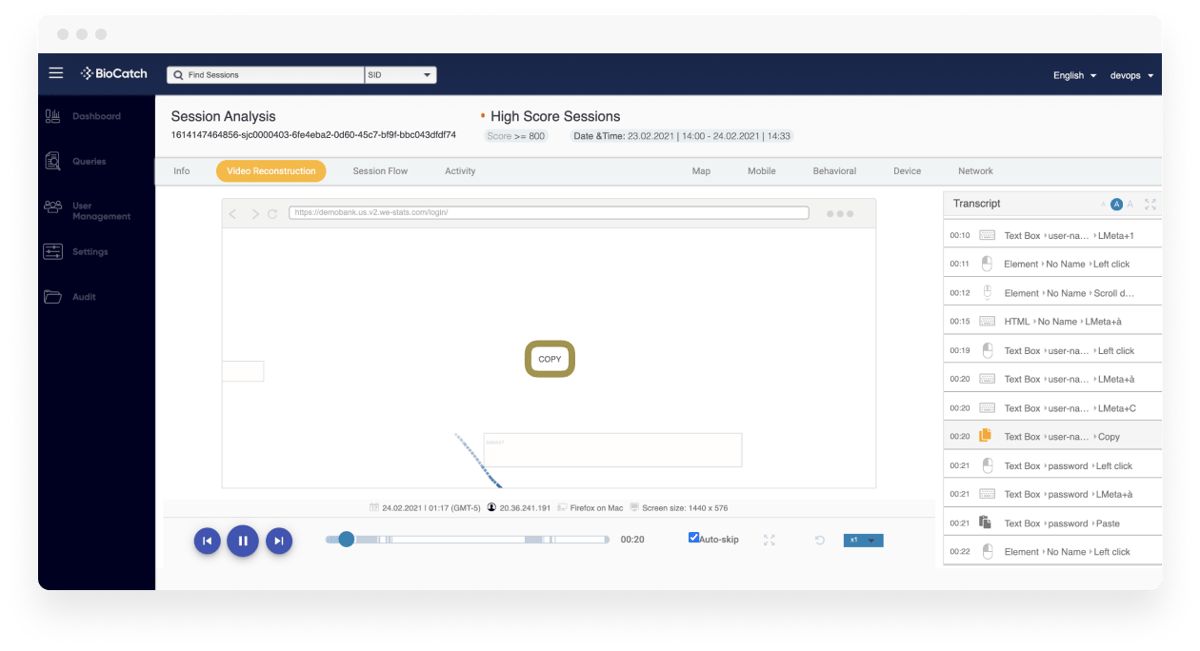Click the IP address user icon
The image size is (1200, 651).
coord(492,508)
